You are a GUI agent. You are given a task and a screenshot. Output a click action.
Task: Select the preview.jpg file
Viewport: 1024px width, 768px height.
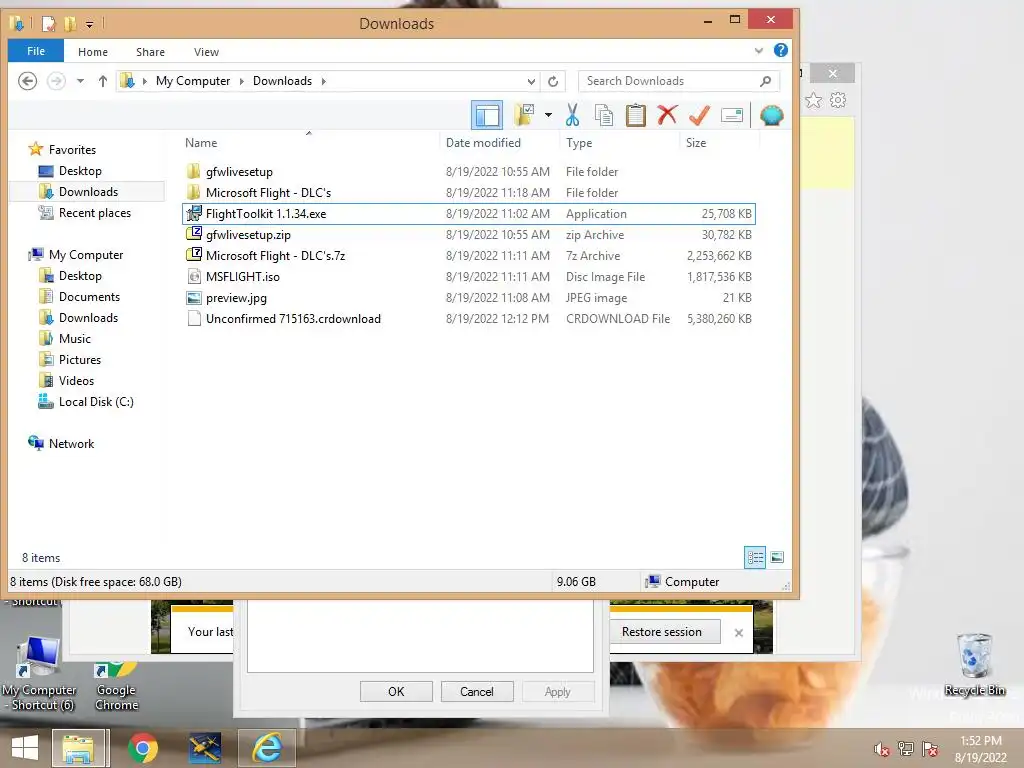[468, 298]
